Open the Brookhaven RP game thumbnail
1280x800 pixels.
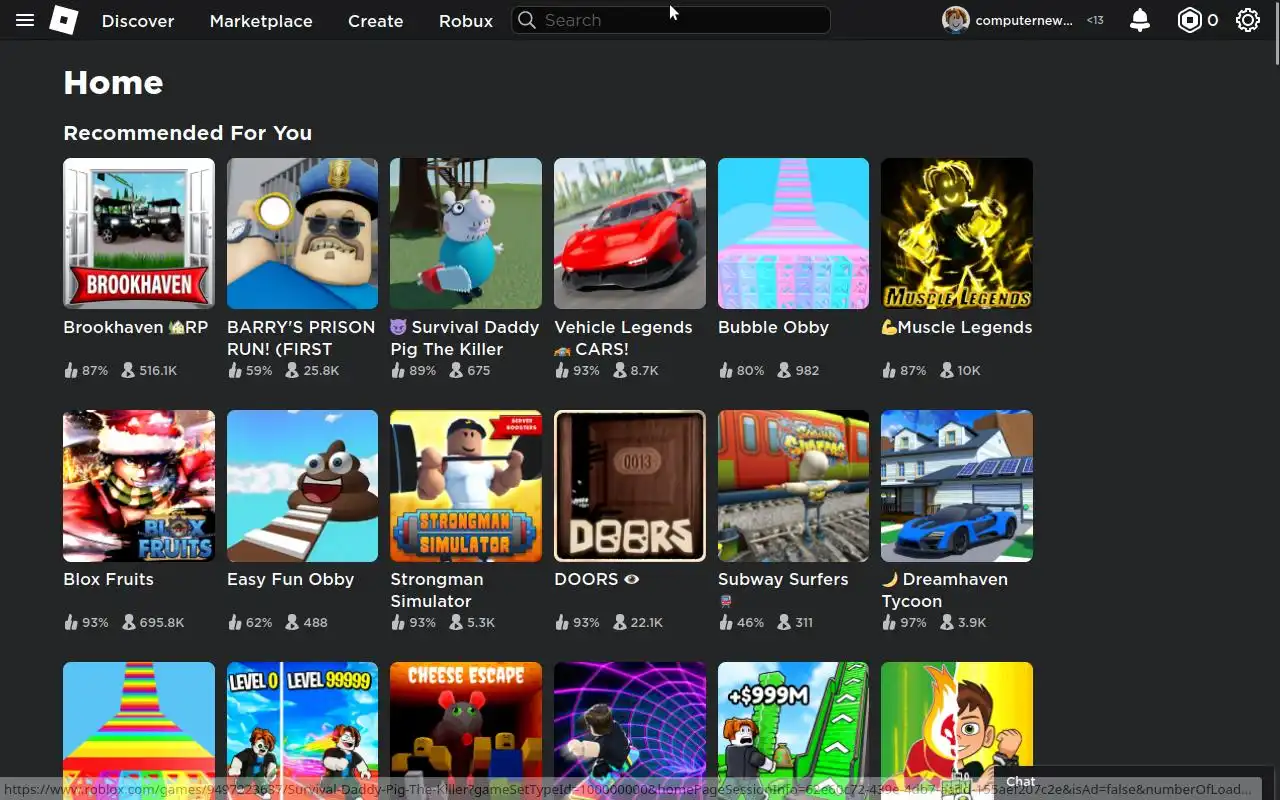point(139,233)
